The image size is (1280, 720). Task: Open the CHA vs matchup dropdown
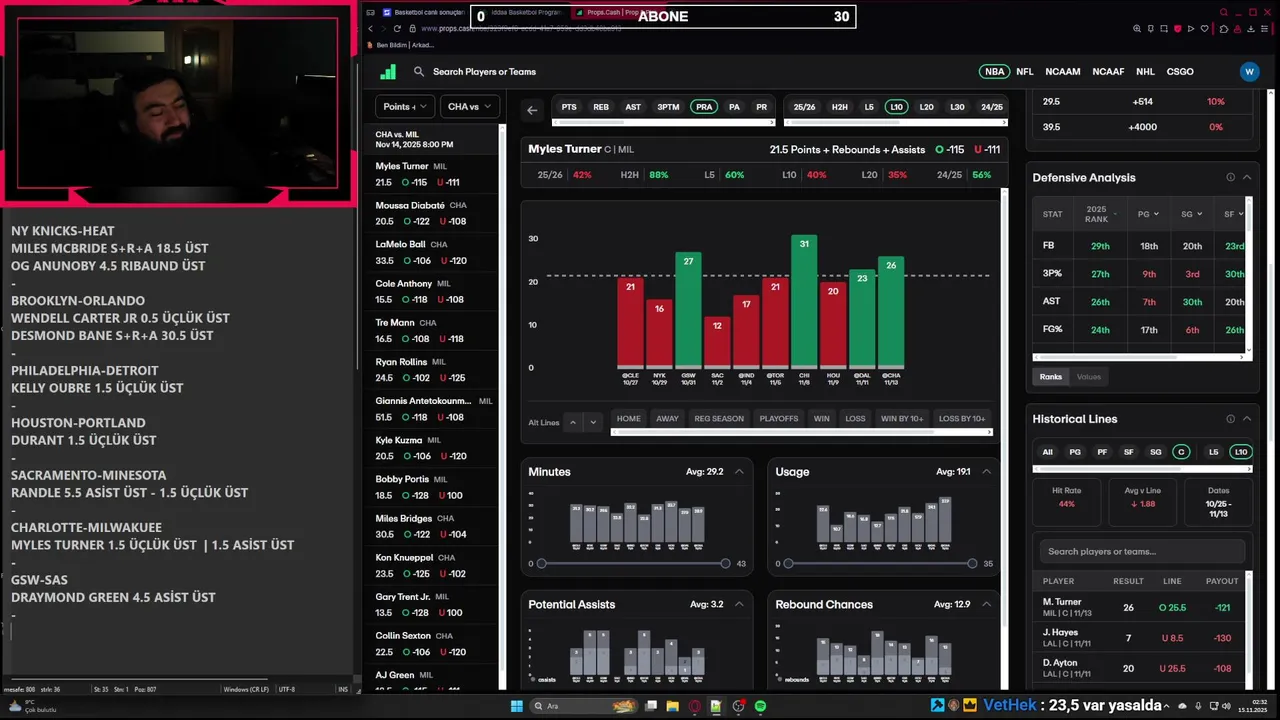click(x=469, y=107)
